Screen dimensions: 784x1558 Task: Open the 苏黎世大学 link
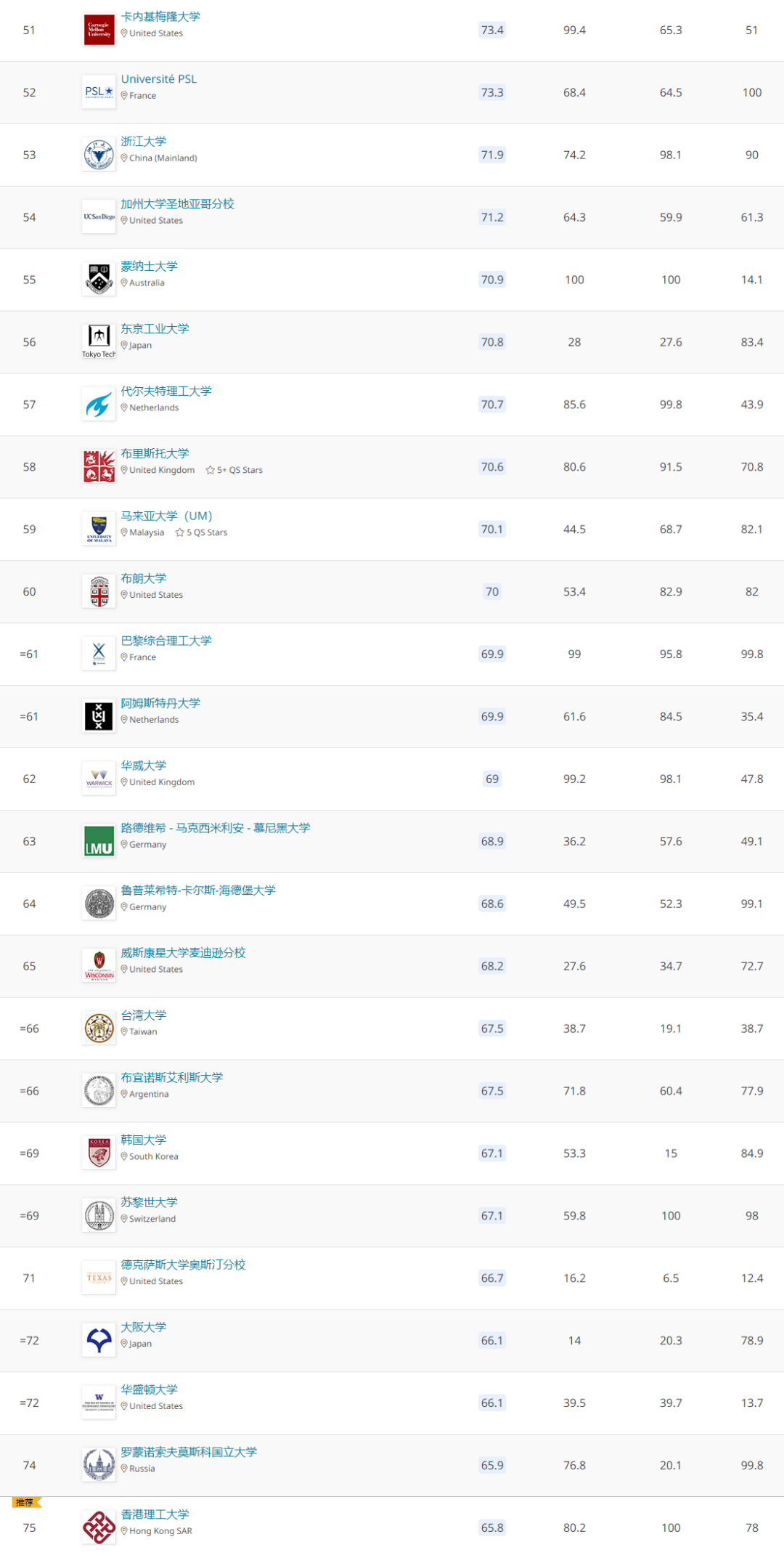pos(150,1202)
